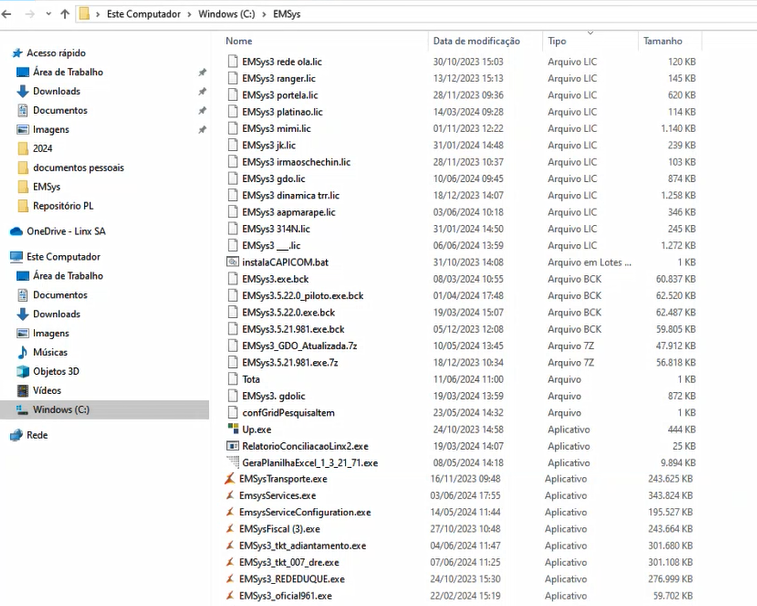The height and width of the screenshot is (606, 757).
Task: Click EMSys3_oficial961.exe application icon
Action: [x=230, y=595]
